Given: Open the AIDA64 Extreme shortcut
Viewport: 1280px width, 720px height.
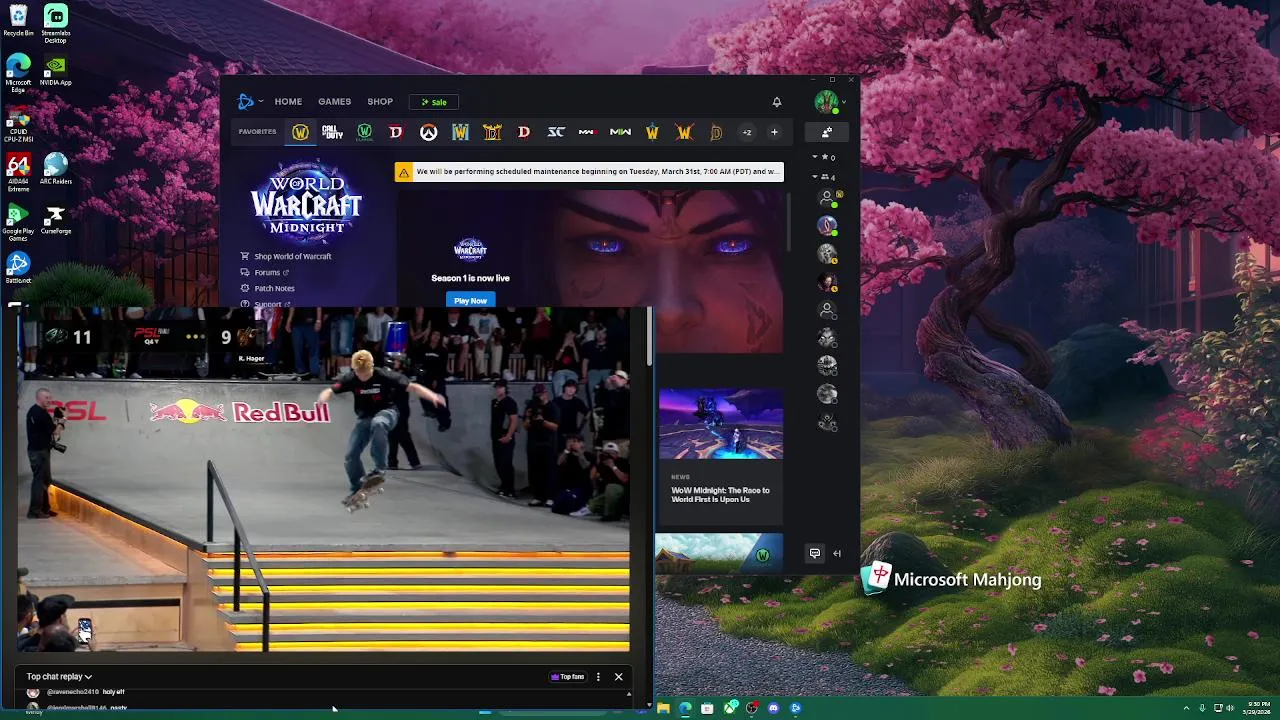Looking at the screenshot, I should coord(18,173).
